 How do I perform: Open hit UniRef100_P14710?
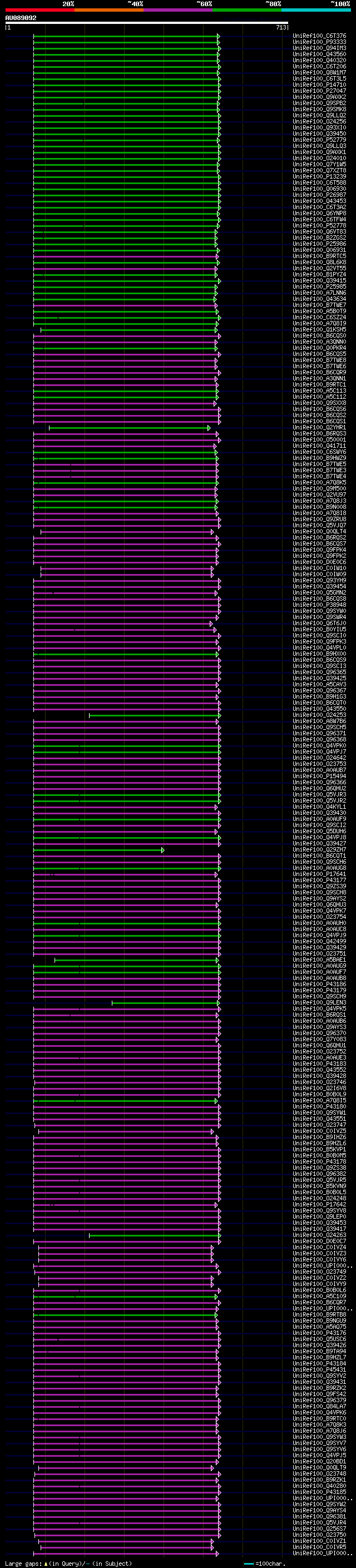click(319, 85)
